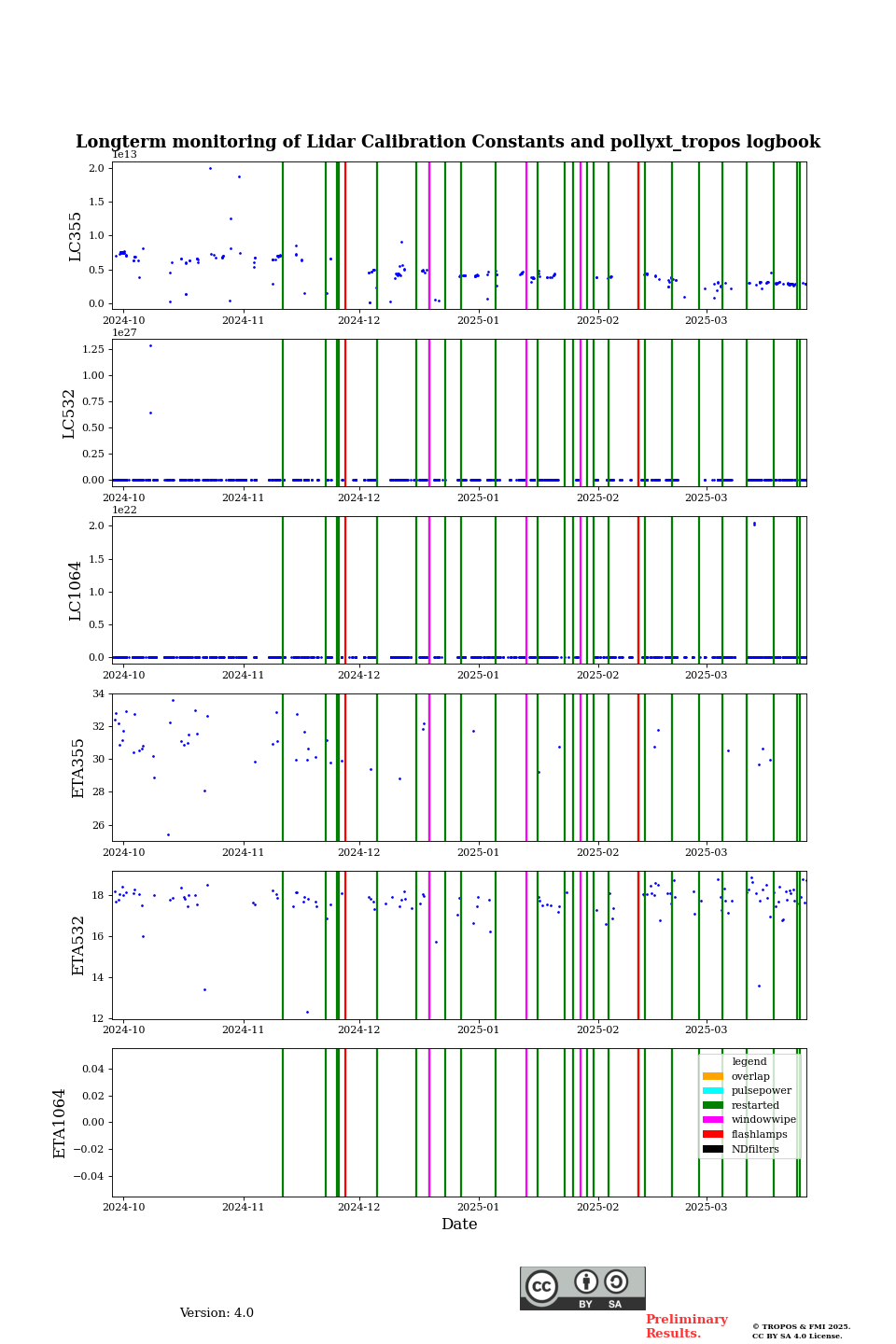The image size is (896, 1344).
Task: Select the 'pulsepower' legend label
Action: point(761,1091)
